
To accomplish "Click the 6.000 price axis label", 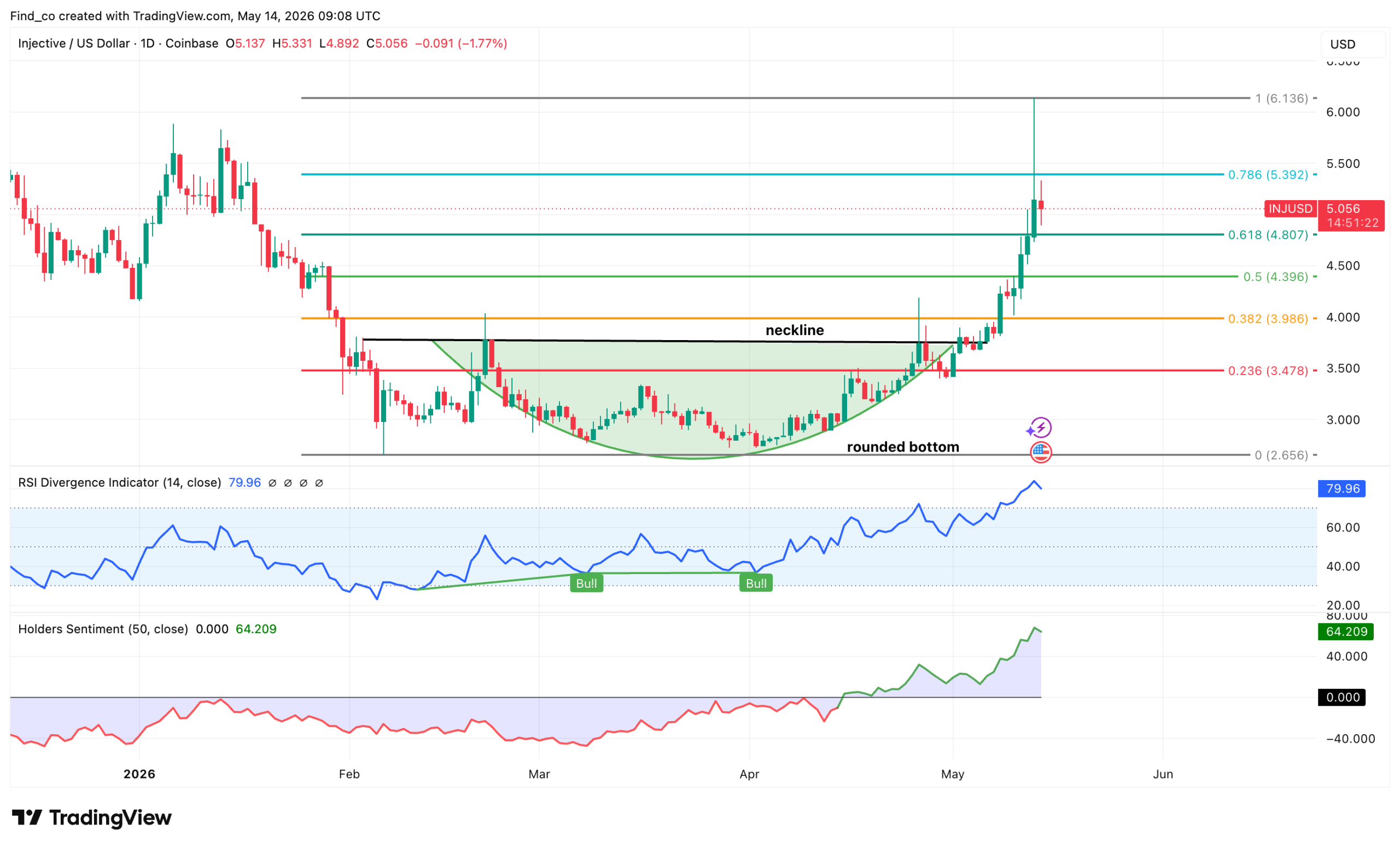I will click(x=1343, y=112).
